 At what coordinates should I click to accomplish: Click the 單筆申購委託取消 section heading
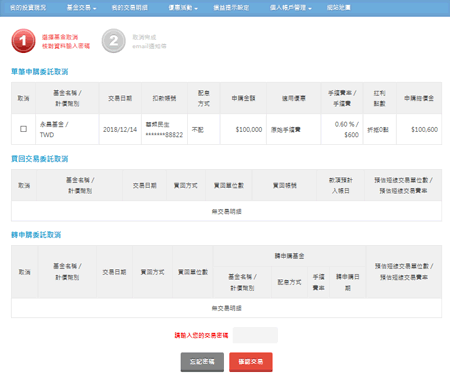pos(40,72)
